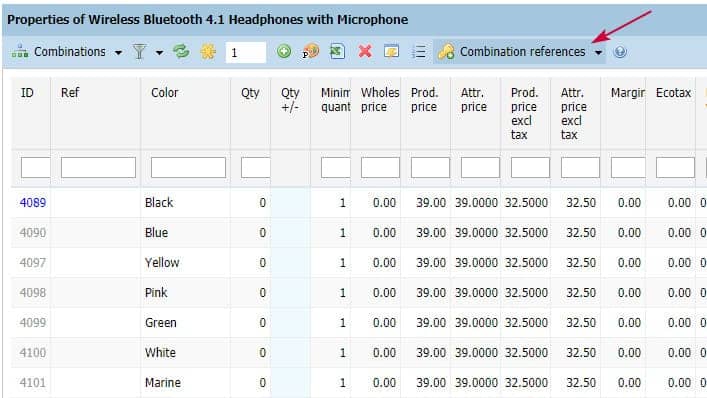Image resolution: width=707 pixels, height=398 pixels.
Task: Click the Color filter input box
Action: (188, 167)
